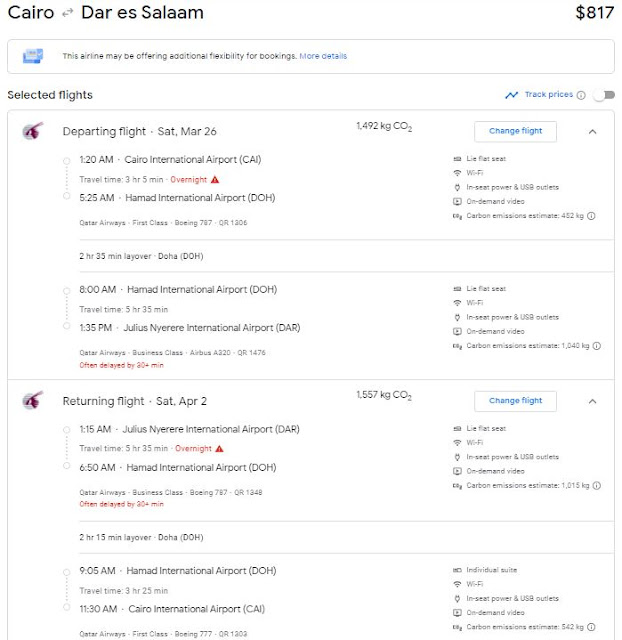Click the Track prices info icon
Screen dimensions: 622x640
tap(581, 95)
